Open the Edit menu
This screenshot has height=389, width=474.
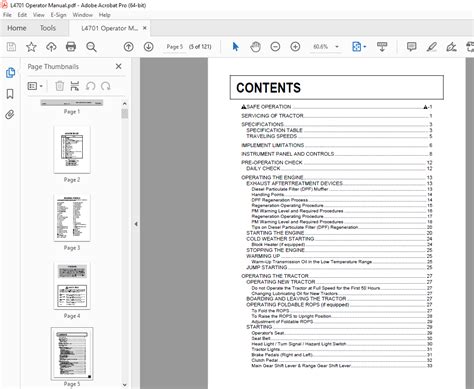(22, 15)
